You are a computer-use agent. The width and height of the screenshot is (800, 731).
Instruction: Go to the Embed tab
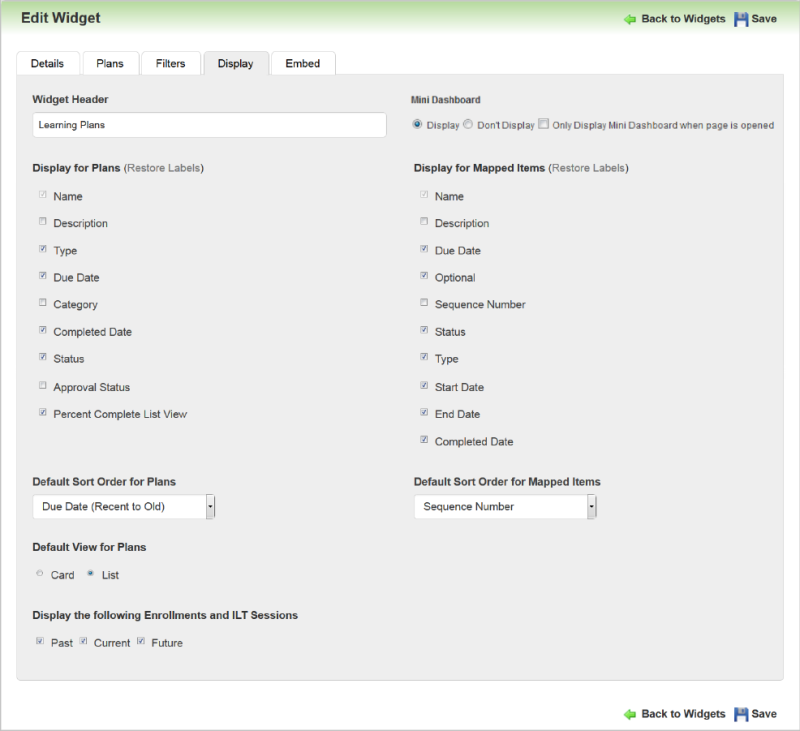pos(303,63)
